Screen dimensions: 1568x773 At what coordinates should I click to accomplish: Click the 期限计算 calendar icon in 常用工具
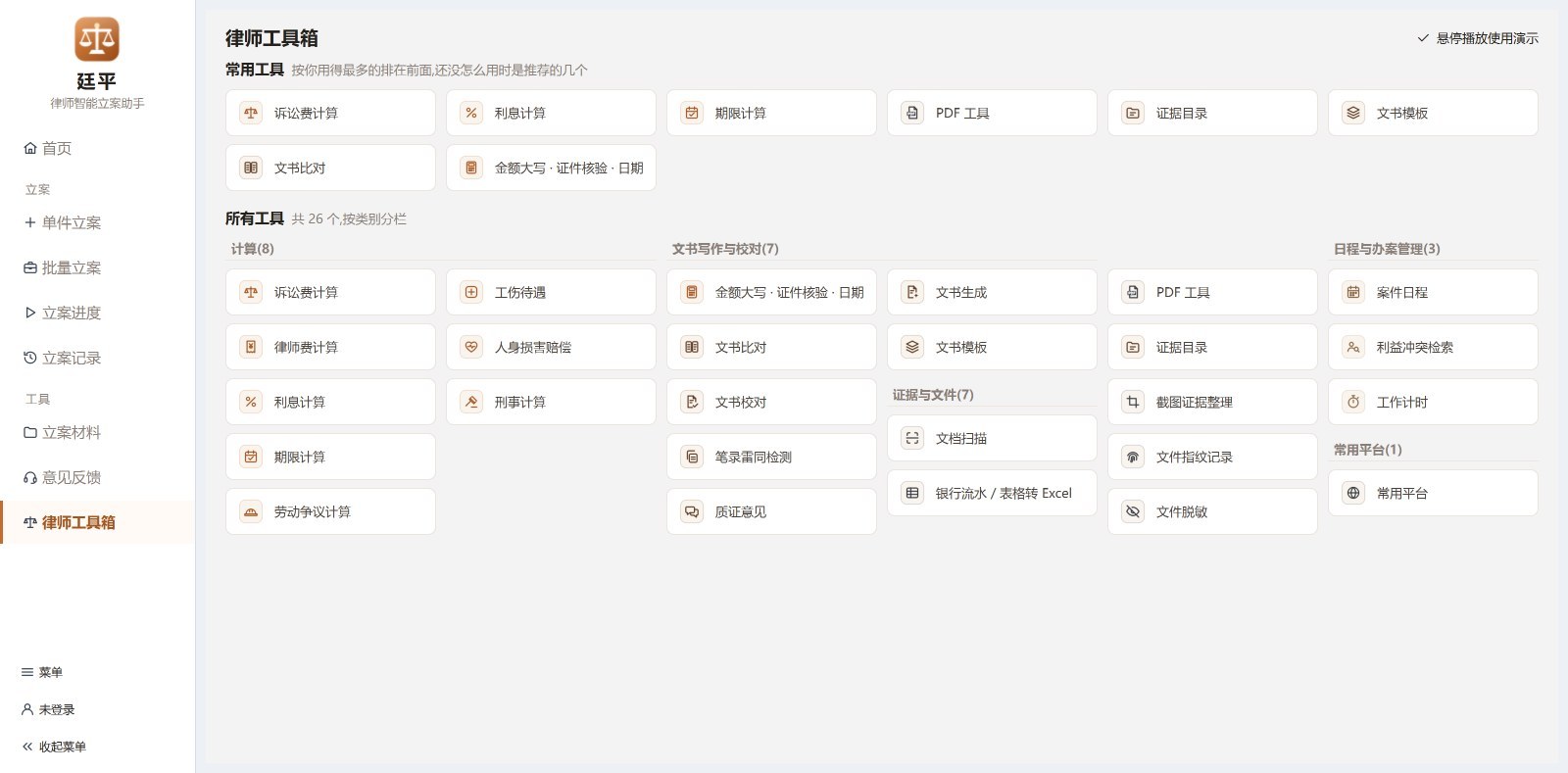pos(692,113)
